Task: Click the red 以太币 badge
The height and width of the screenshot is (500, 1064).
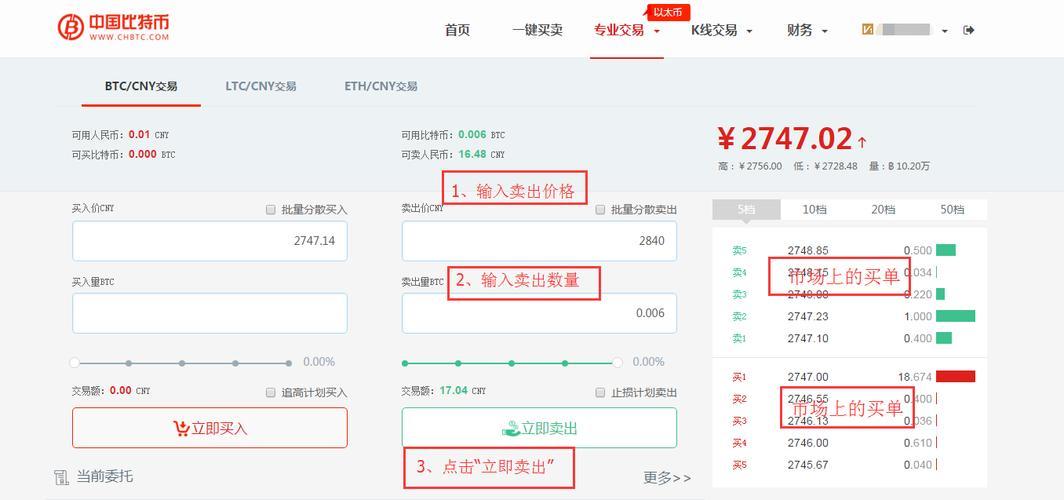Action: click(669, 12)
